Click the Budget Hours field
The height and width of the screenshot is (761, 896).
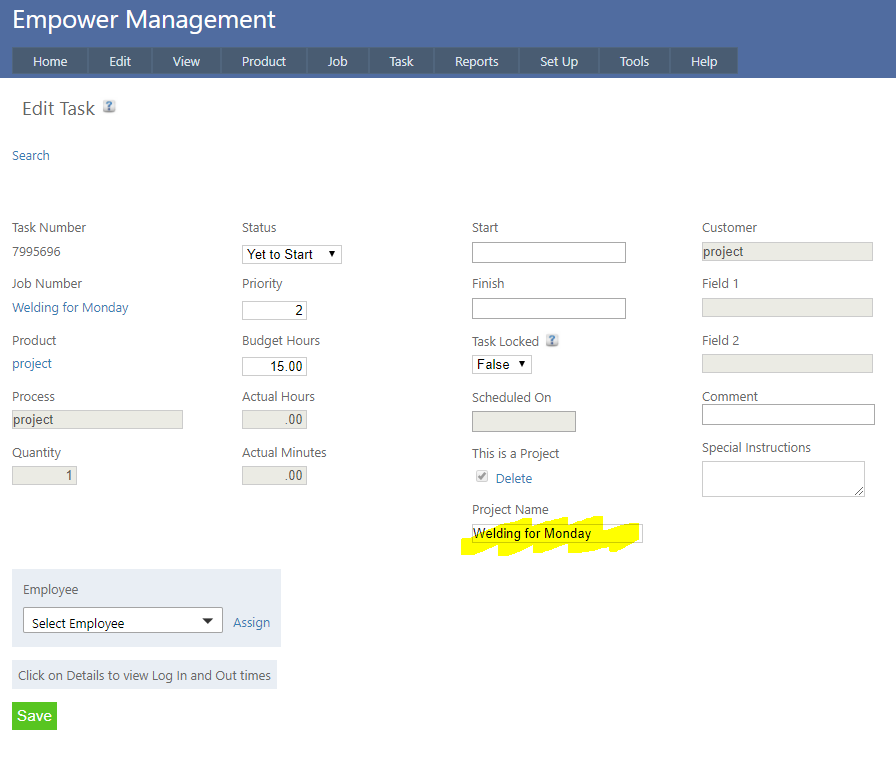coord(274,366)
